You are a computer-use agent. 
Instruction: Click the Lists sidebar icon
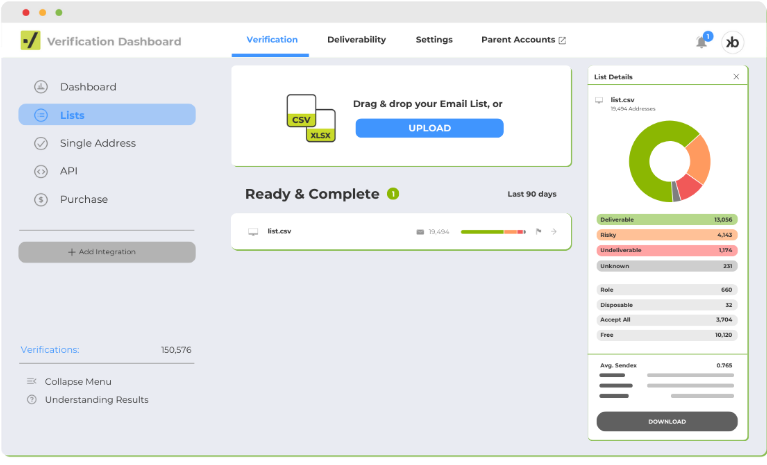pyautogui.click(x=41, y=115)
